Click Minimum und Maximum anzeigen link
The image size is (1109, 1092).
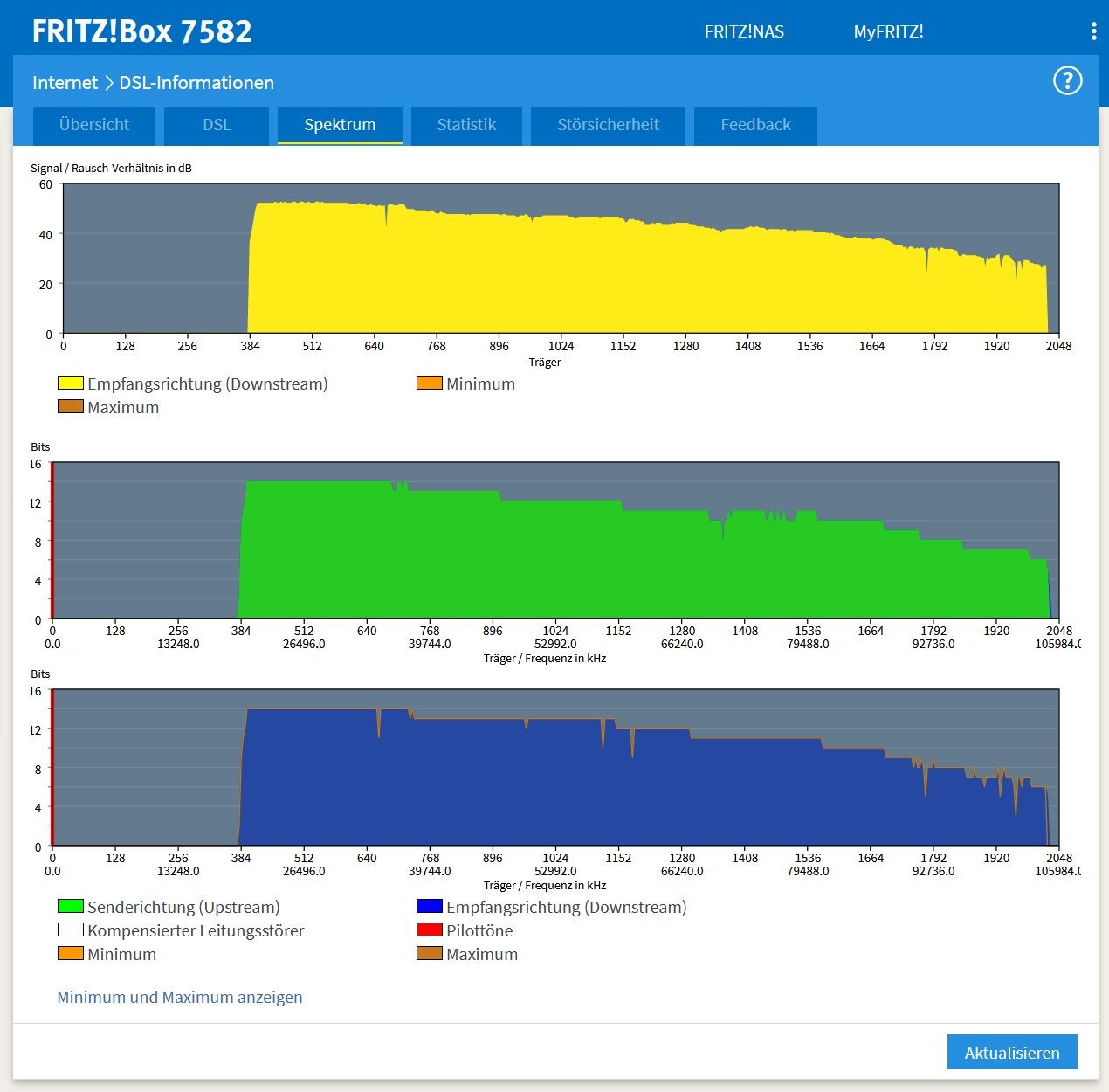pyautogui.click(x=180, y=997)
